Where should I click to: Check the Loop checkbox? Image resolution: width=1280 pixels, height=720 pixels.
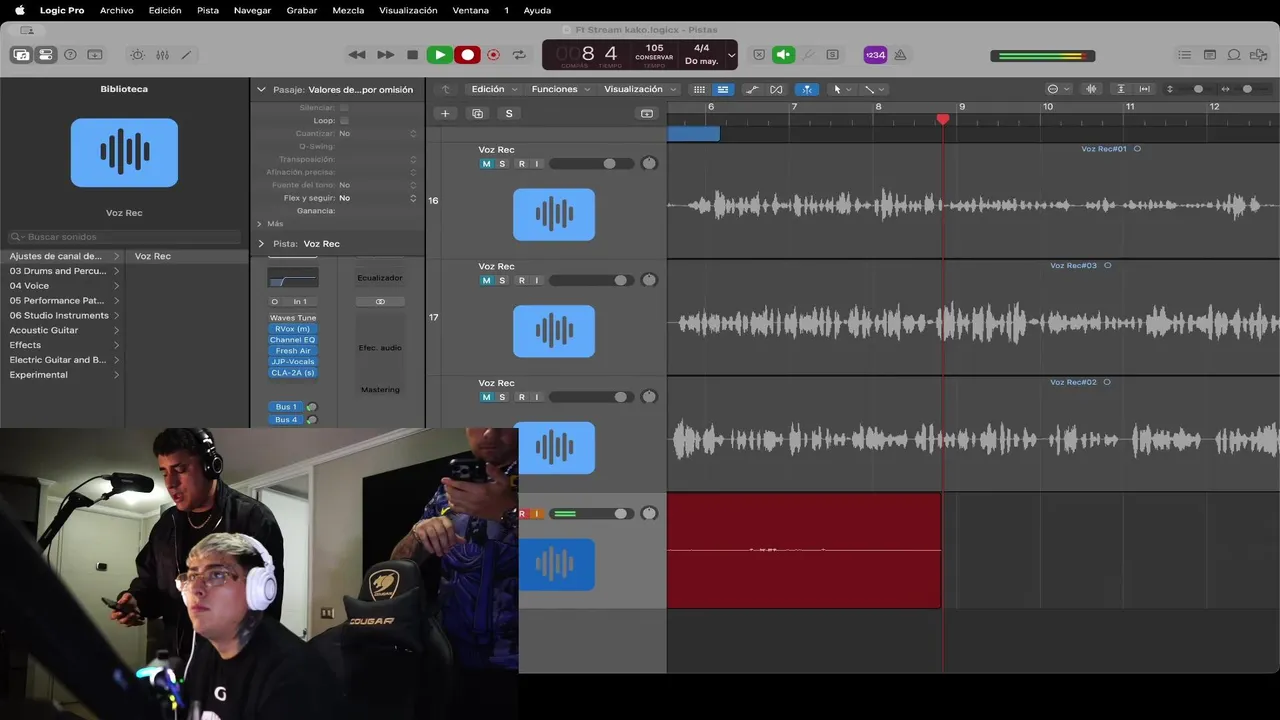344,120
